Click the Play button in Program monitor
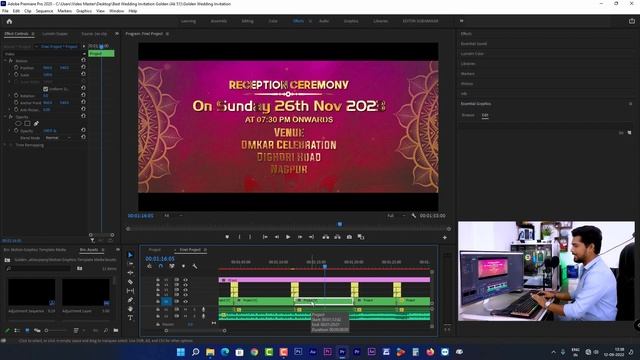Viewport: 640px width, 360px height. coord(288,237)
